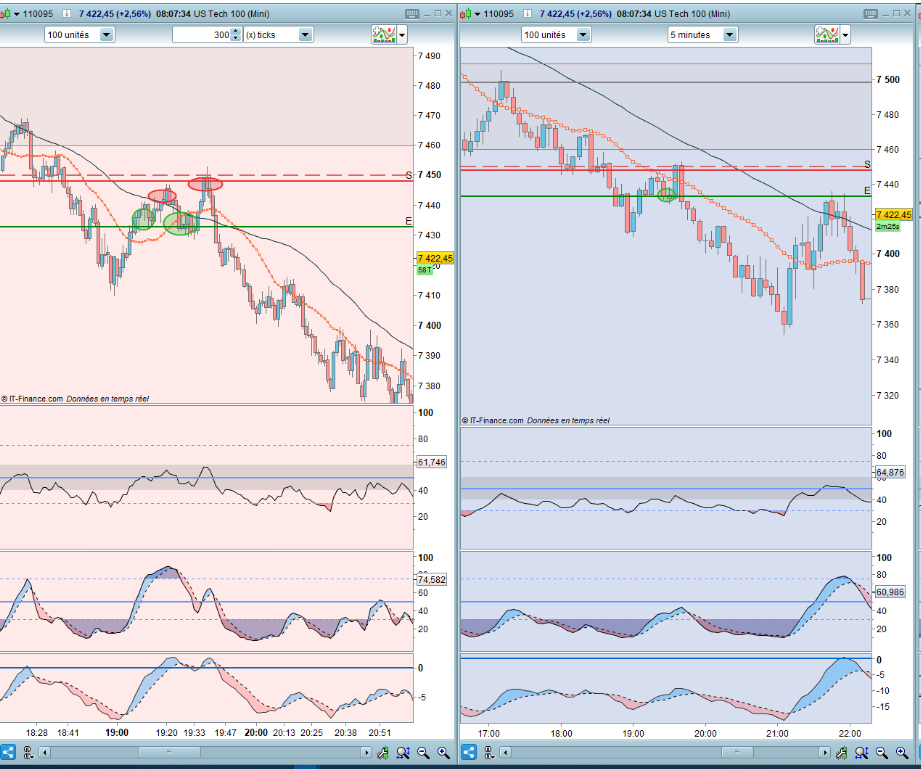The image size is (921, 769).
Task: Click the E entry level marker on right chart
Action: point(867,191)
